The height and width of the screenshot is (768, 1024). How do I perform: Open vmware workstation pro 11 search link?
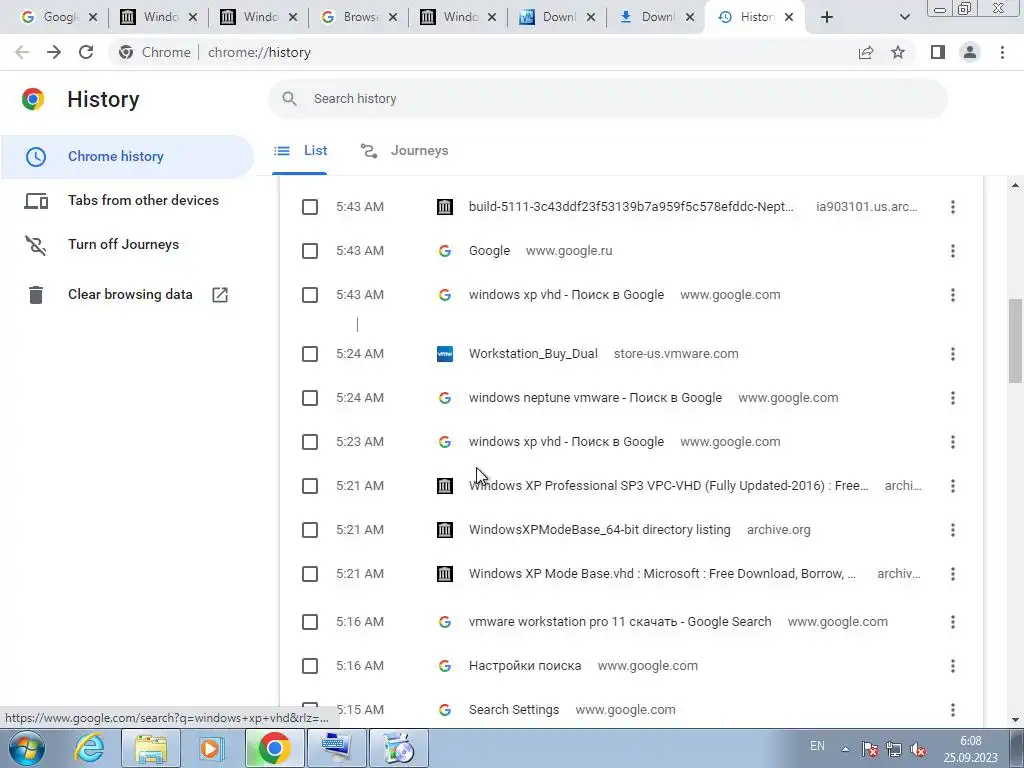(620, 622)
